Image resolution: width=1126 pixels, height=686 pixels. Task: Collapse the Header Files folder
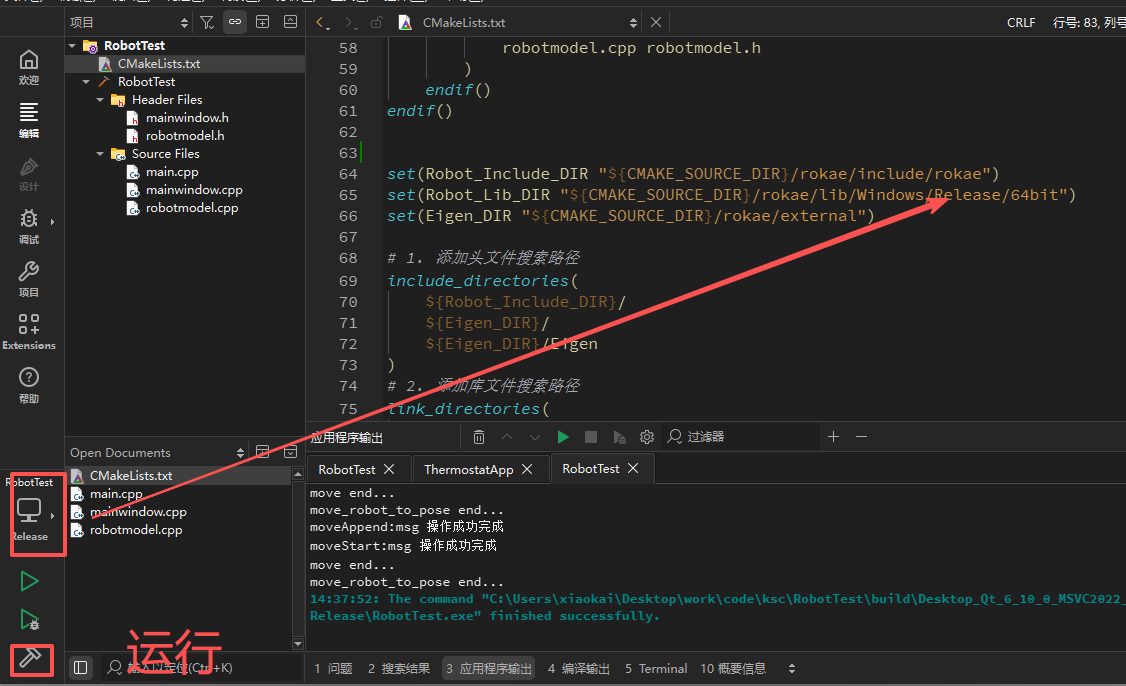click(x=101, y=100)
